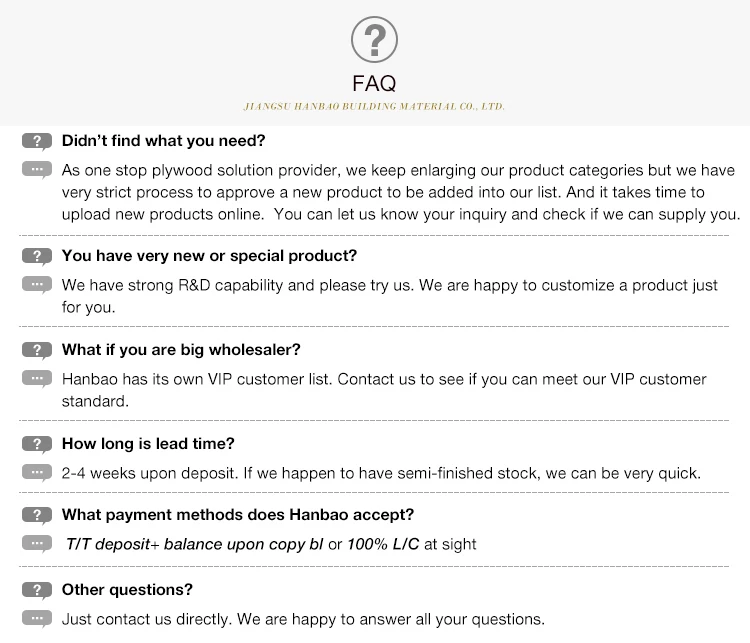Viewport: 750px width, 643px height.
Task: Click 'What payment methods does Hanbao accept?' heading
Action: (237, 515)
